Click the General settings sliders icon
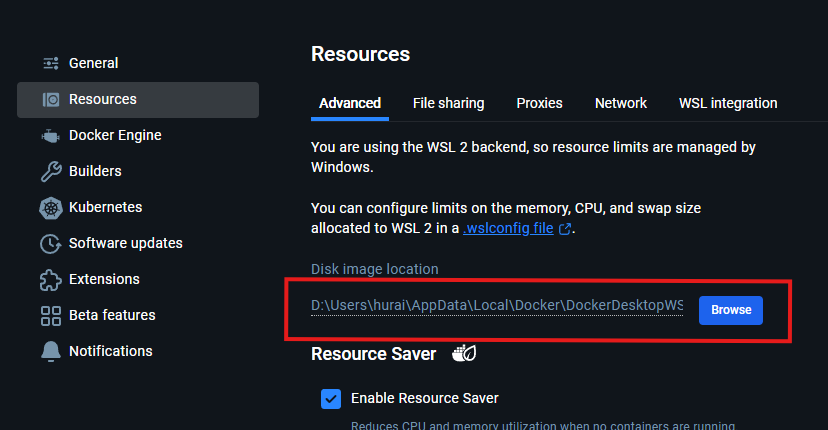828x430 pixels. [51, 63]
